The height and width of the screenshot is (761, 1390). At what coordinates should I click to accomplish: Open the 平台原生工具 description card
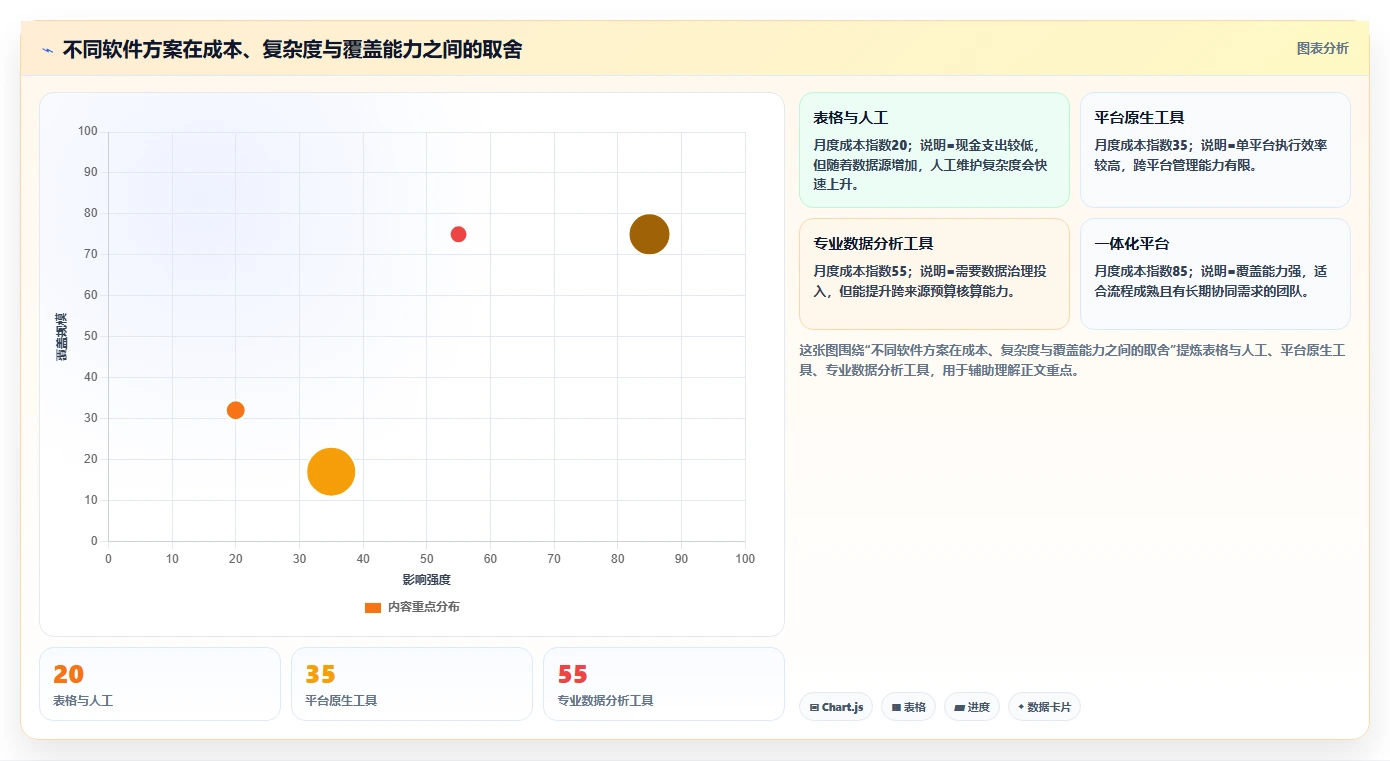[1215, 150]
